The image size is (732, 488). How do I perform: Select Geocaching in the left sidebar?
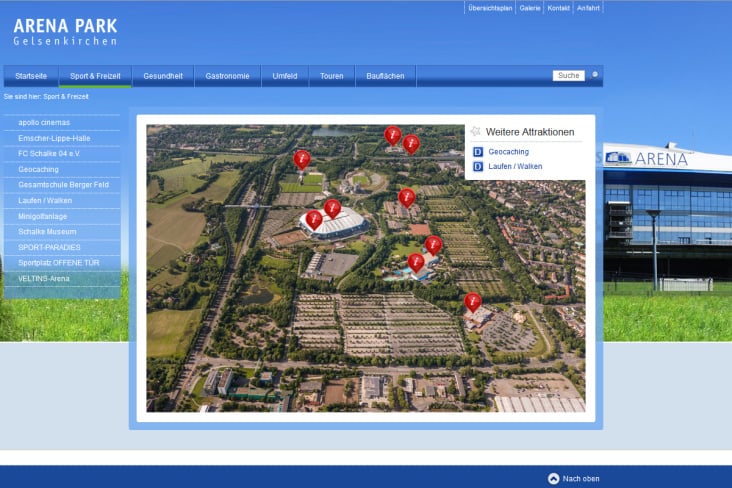pyautogui.click(x=62, y=170)
